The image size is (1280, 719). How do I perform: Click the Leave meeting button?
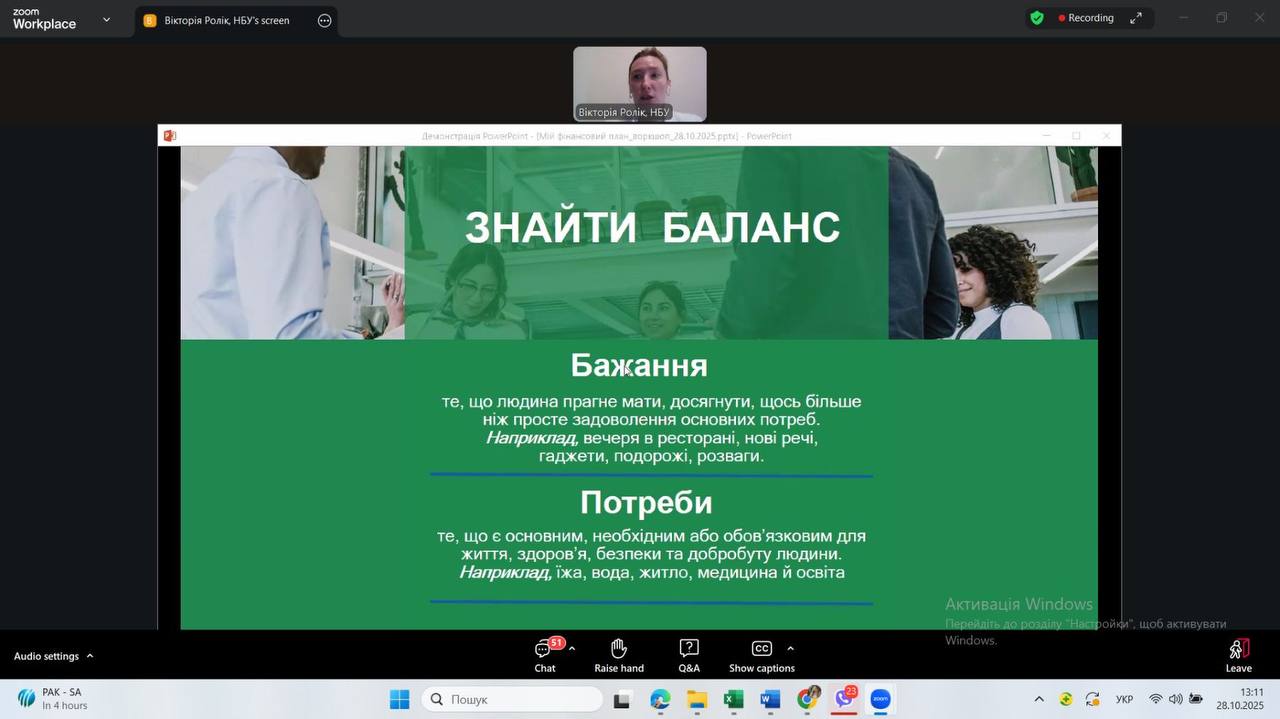coord(1238,655)
